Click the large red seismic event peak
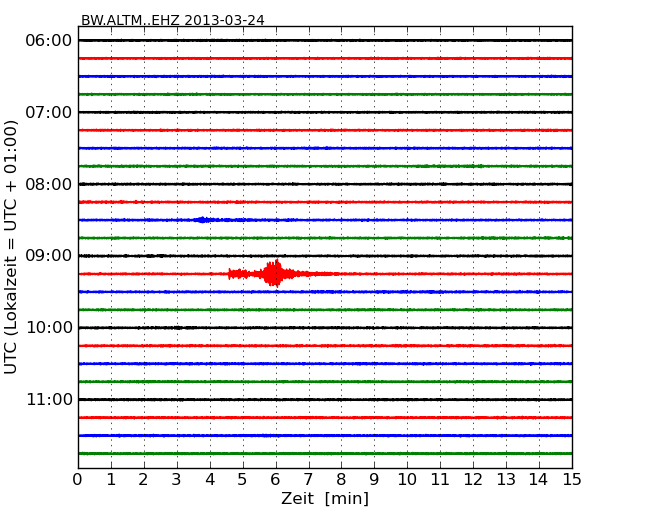Screen dimensions: 650x520 pos(274,273)
